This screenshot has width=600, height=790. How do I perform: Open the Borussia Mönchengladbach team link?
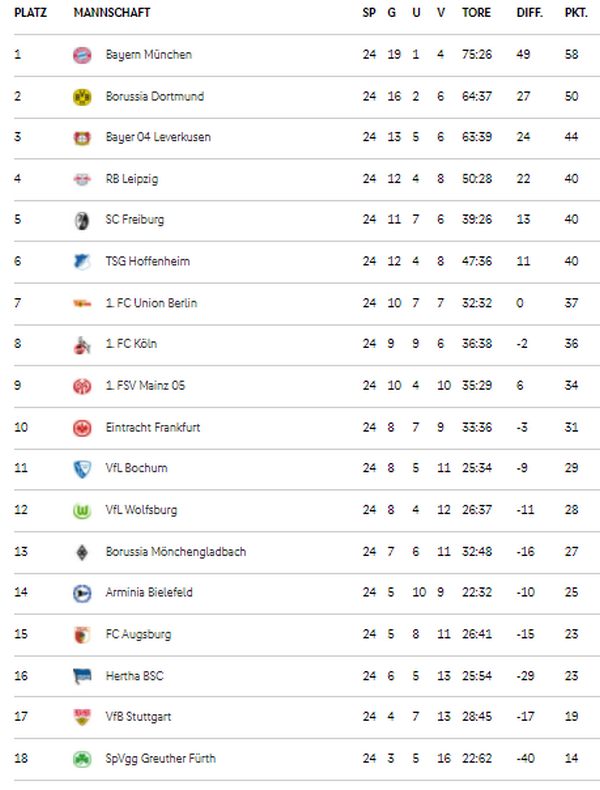(x=176, y=552)
